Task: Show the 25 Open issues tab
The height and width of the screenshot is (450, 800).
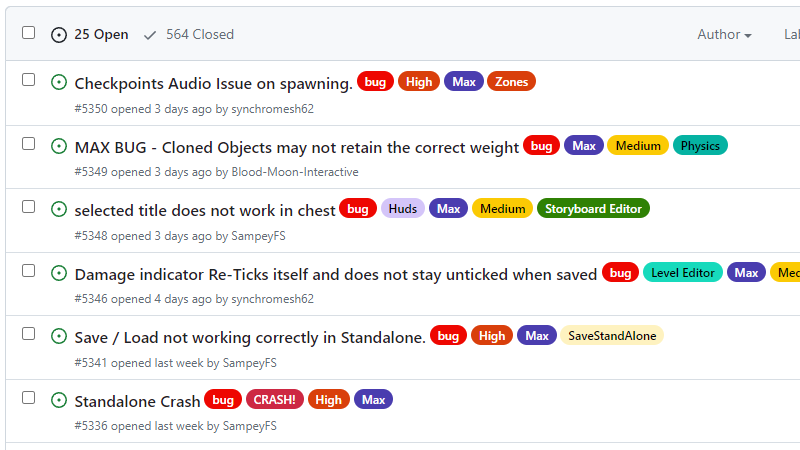Action: click(101, 35)
